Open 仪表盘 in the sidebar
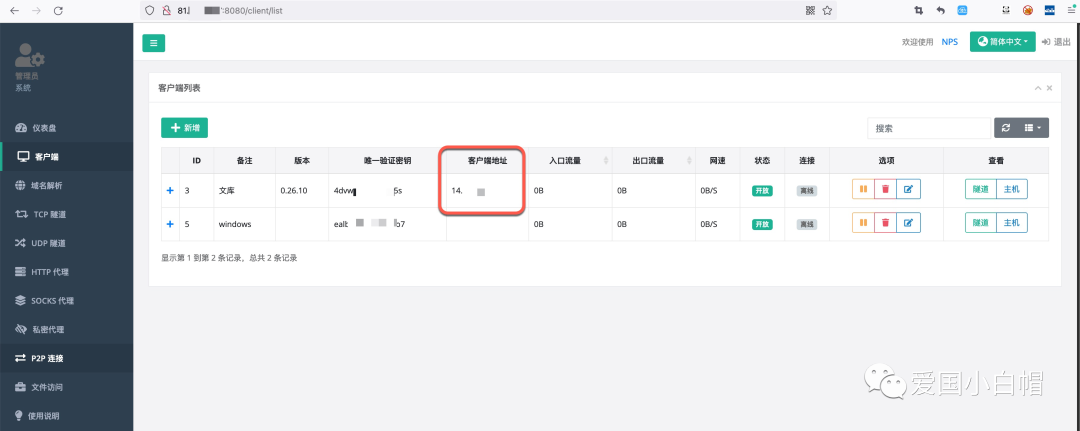The height and width of the screenshot is (431, 1080). (66, 128)
